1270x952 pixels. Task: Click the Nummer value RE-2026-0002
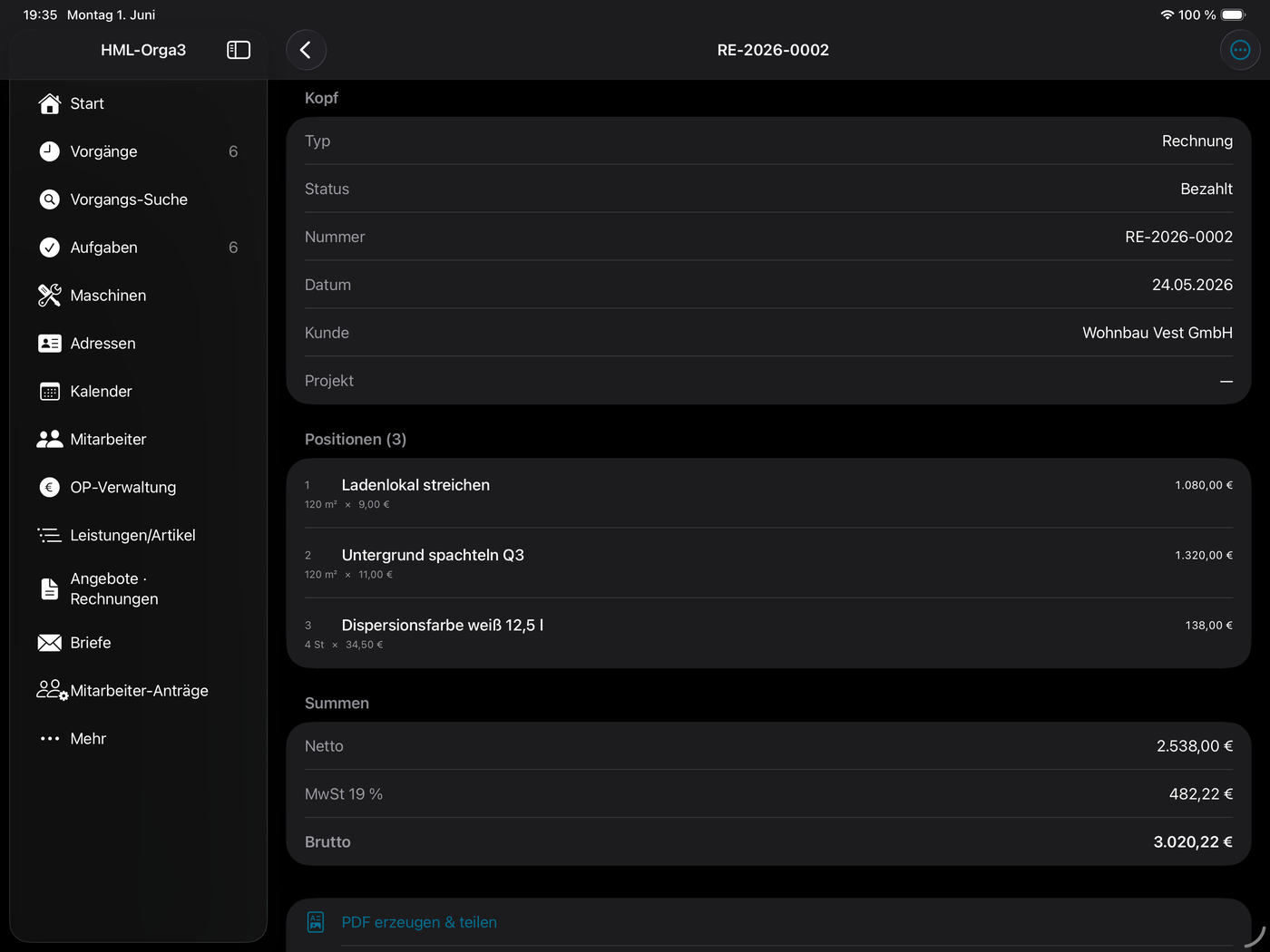pyautogui.click(x=1178, y=237)
